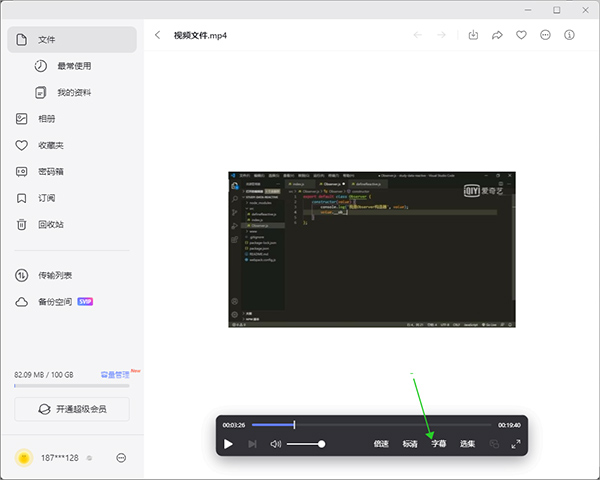Image resolution: width=600 pixels, height=480 pixels.
Task: Open the 字幕 subtitle options
Action: tap(439, 444)
